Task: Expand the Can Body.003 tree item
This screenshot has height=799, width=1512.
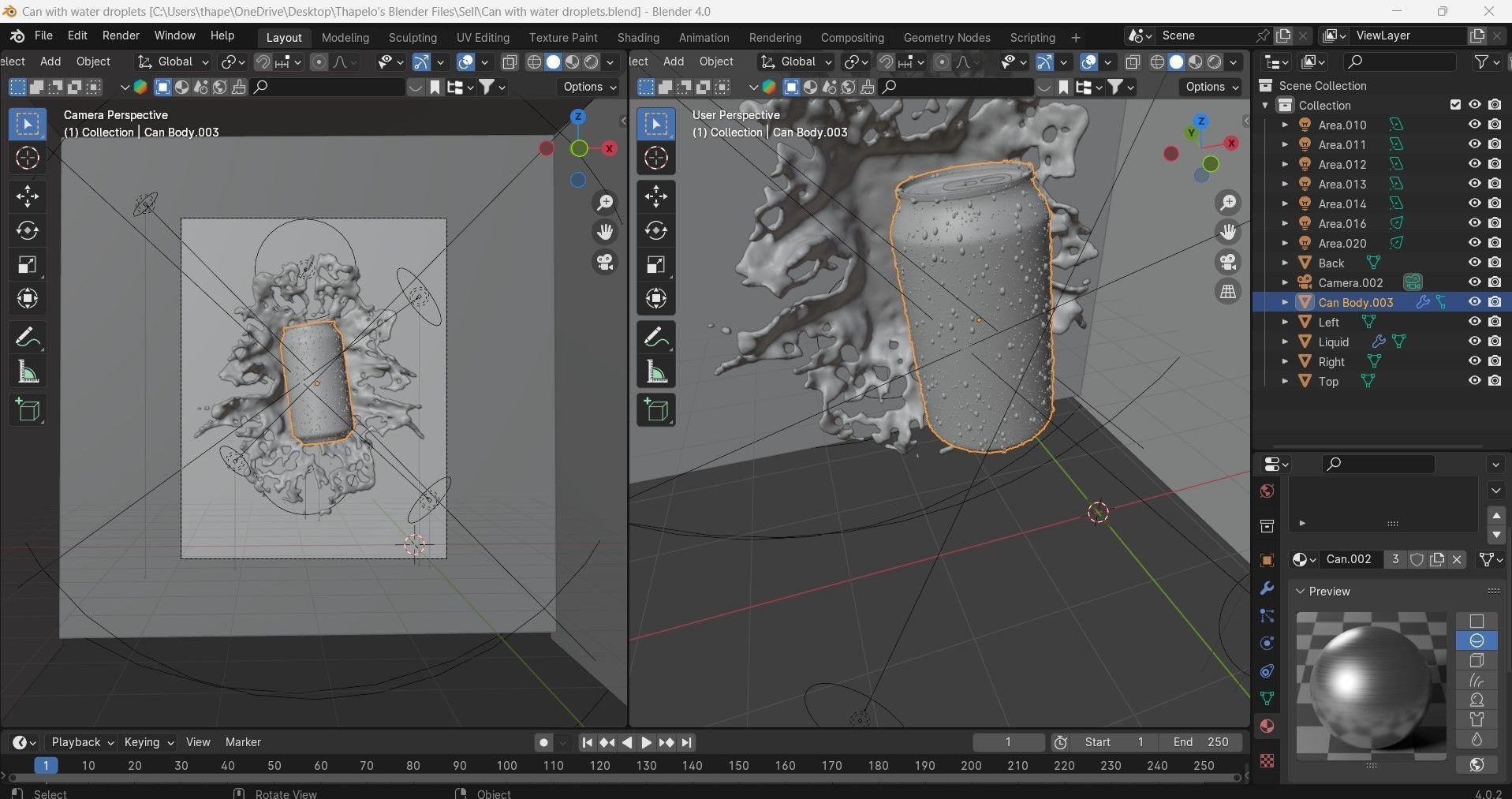Action: click(1285, 302)
